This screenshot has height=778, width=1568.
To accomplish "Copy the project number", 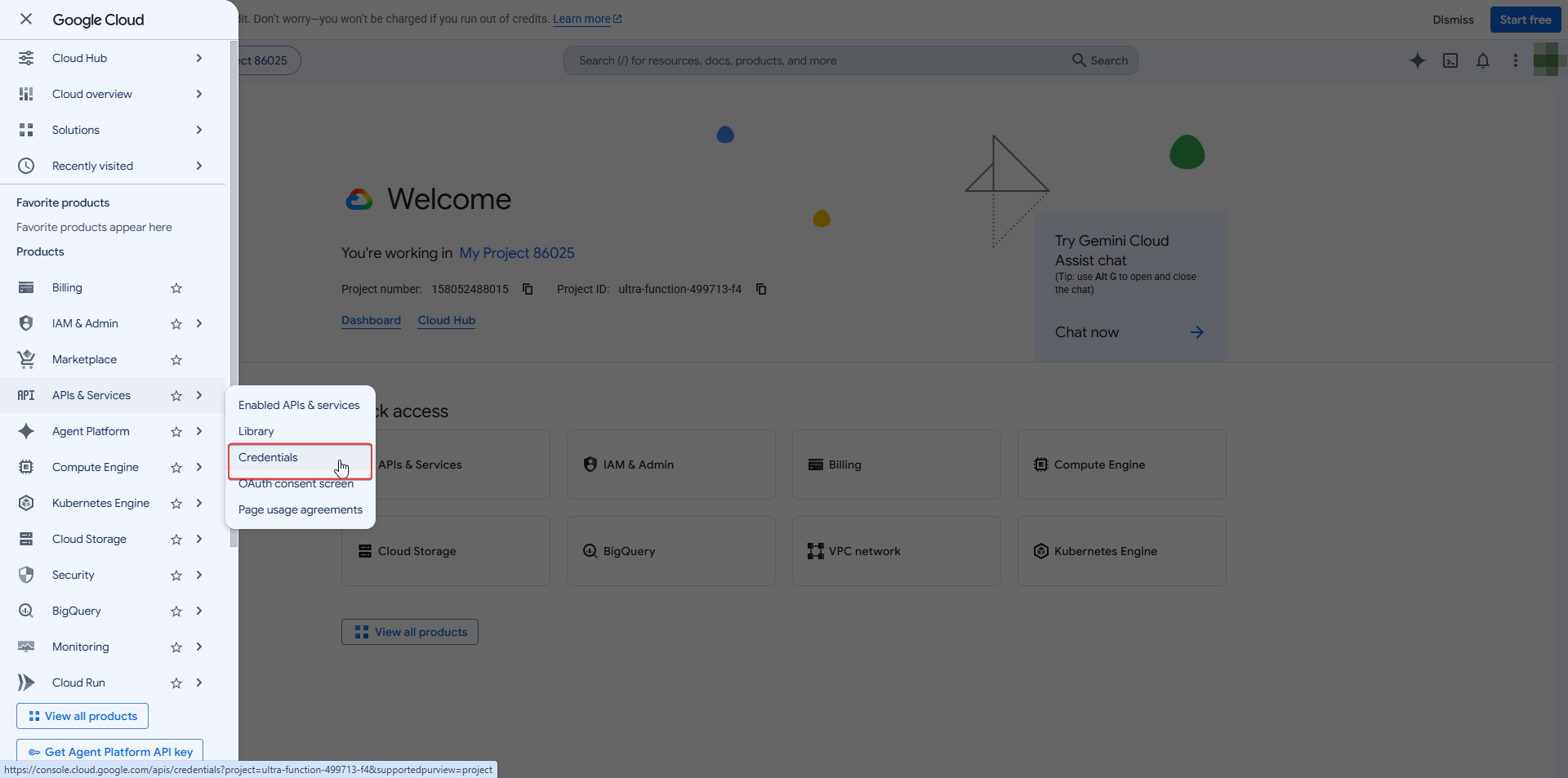I will (528, 289).
